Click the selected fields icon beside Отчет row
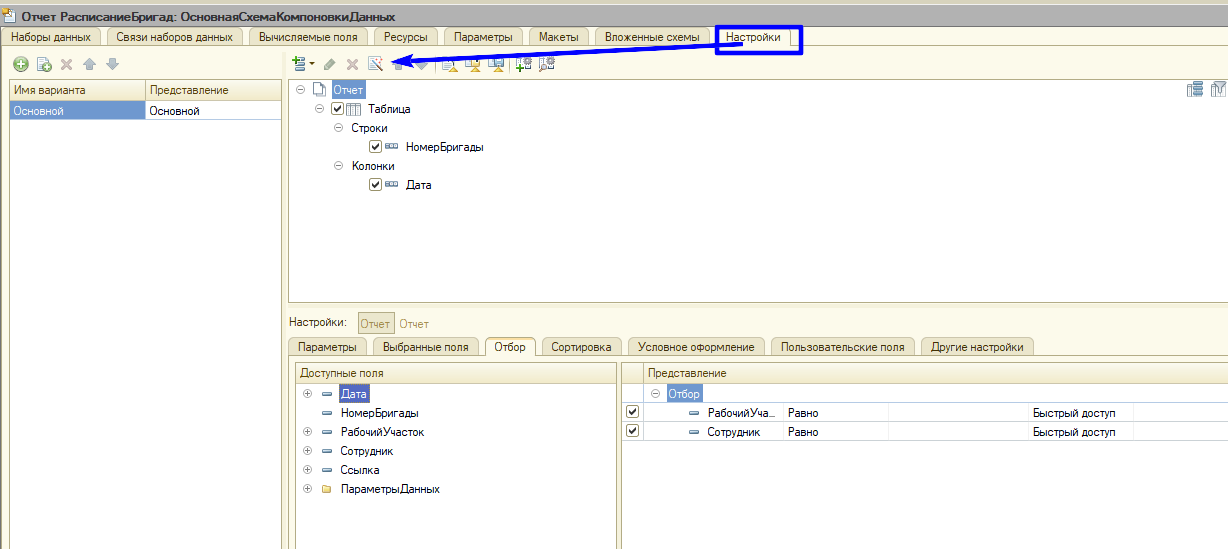This screenshot has width=1228, height=549. coord(1194,90)
